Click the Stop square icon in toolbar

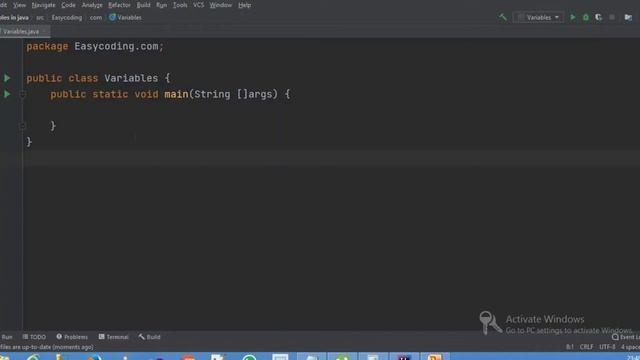tap(612, 17)
